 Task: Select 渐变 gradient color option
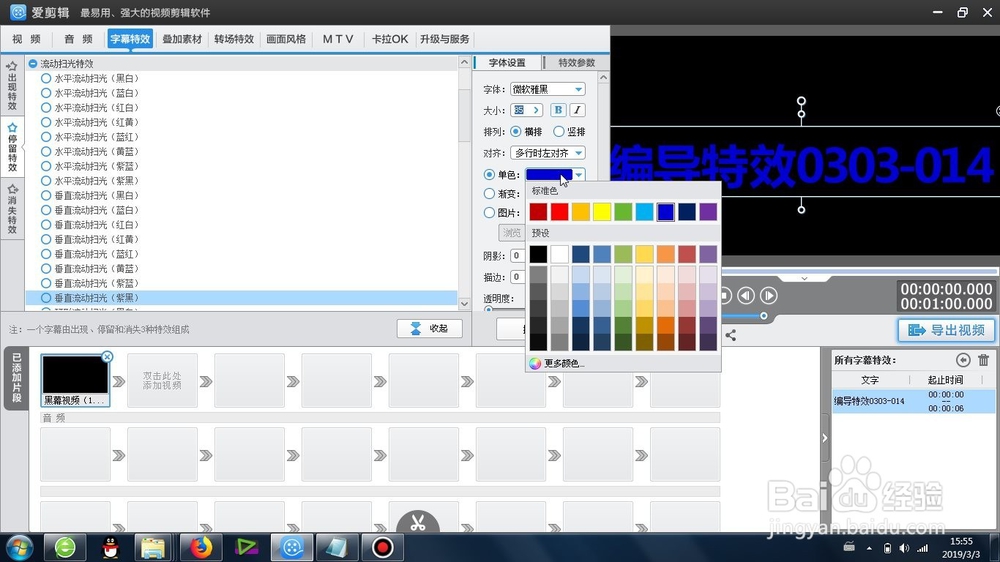[x=501, y=193]
